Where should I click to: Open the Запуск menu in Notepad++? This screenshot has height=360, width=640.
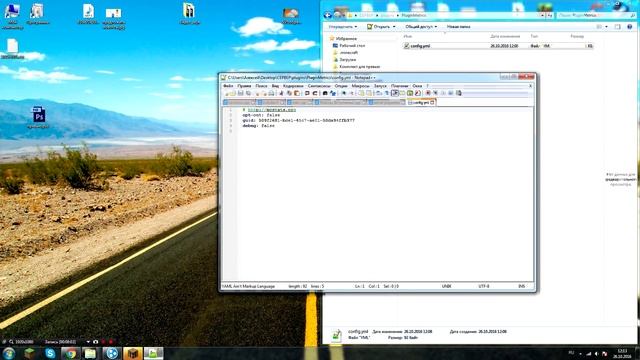[380, 86]
